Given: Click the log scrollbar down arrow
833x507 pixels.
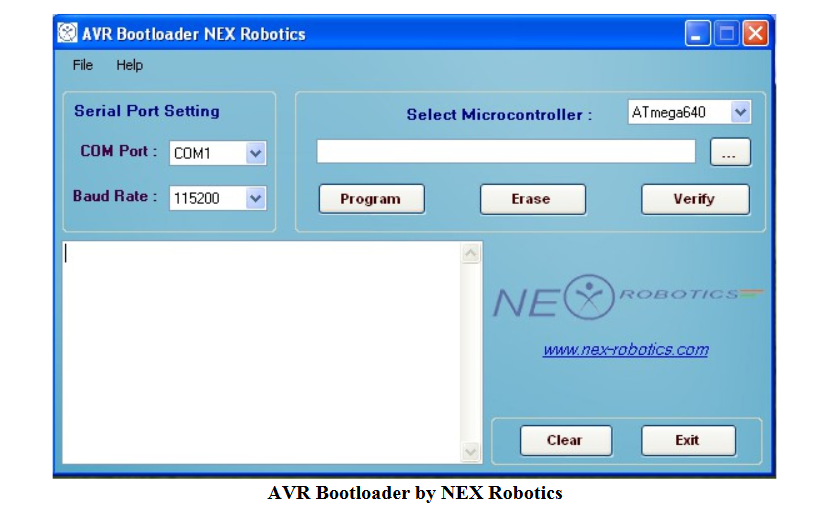Looking at the screenshot, I should click(x=471, y=452).
